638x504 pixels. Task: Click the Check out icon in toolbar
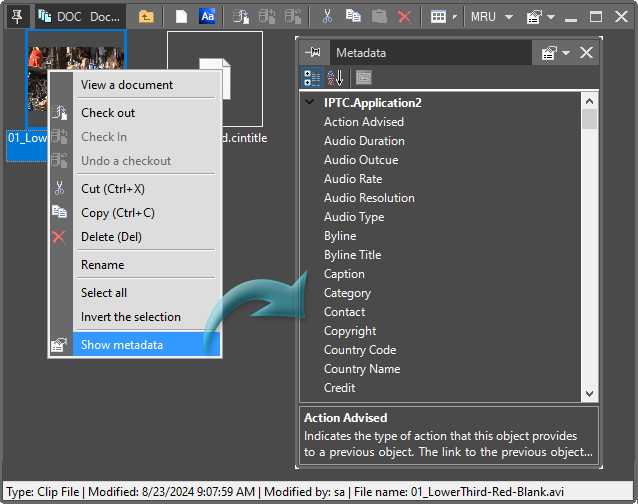pos(241,17)
